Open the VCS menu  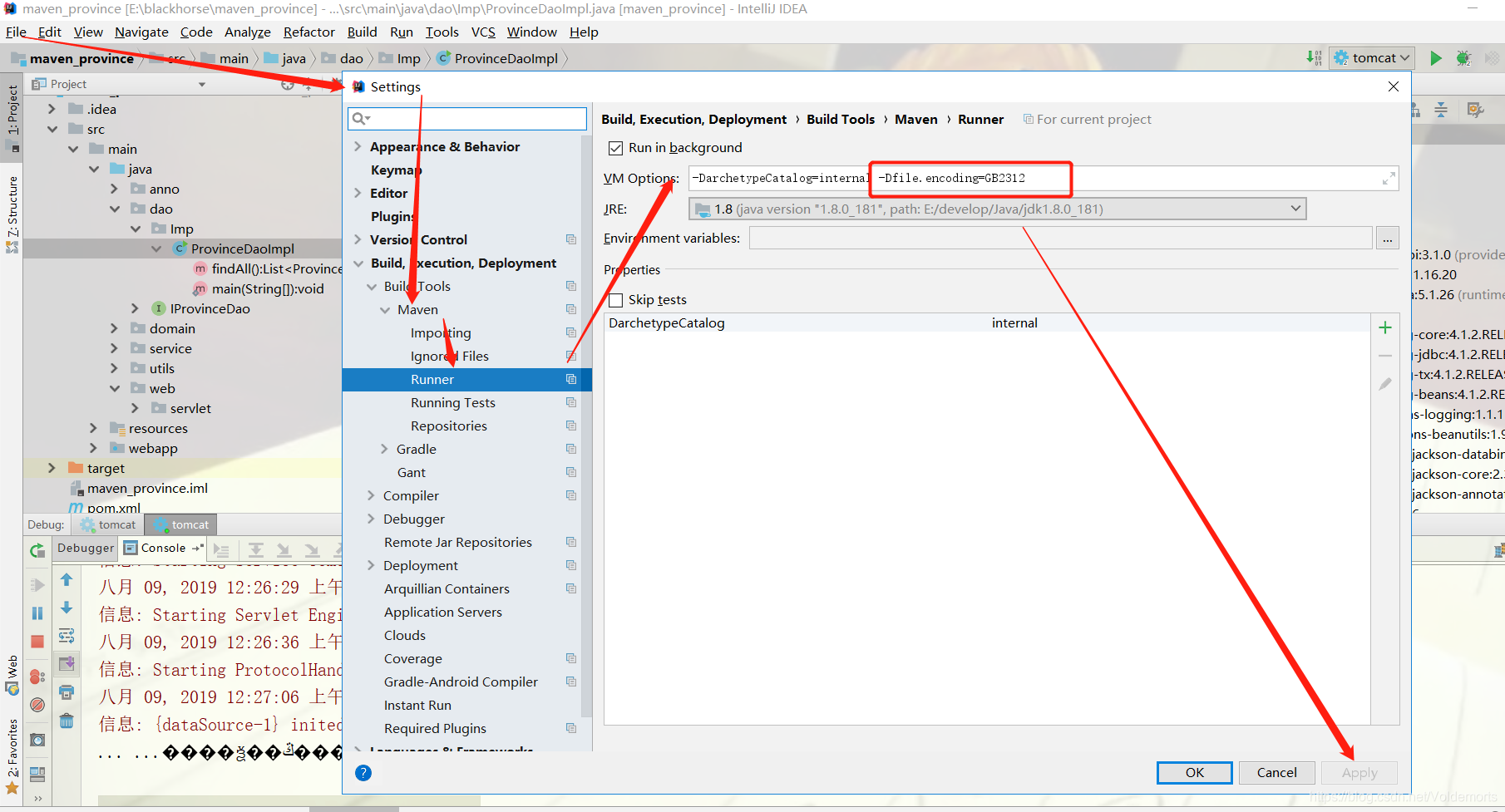483,32
